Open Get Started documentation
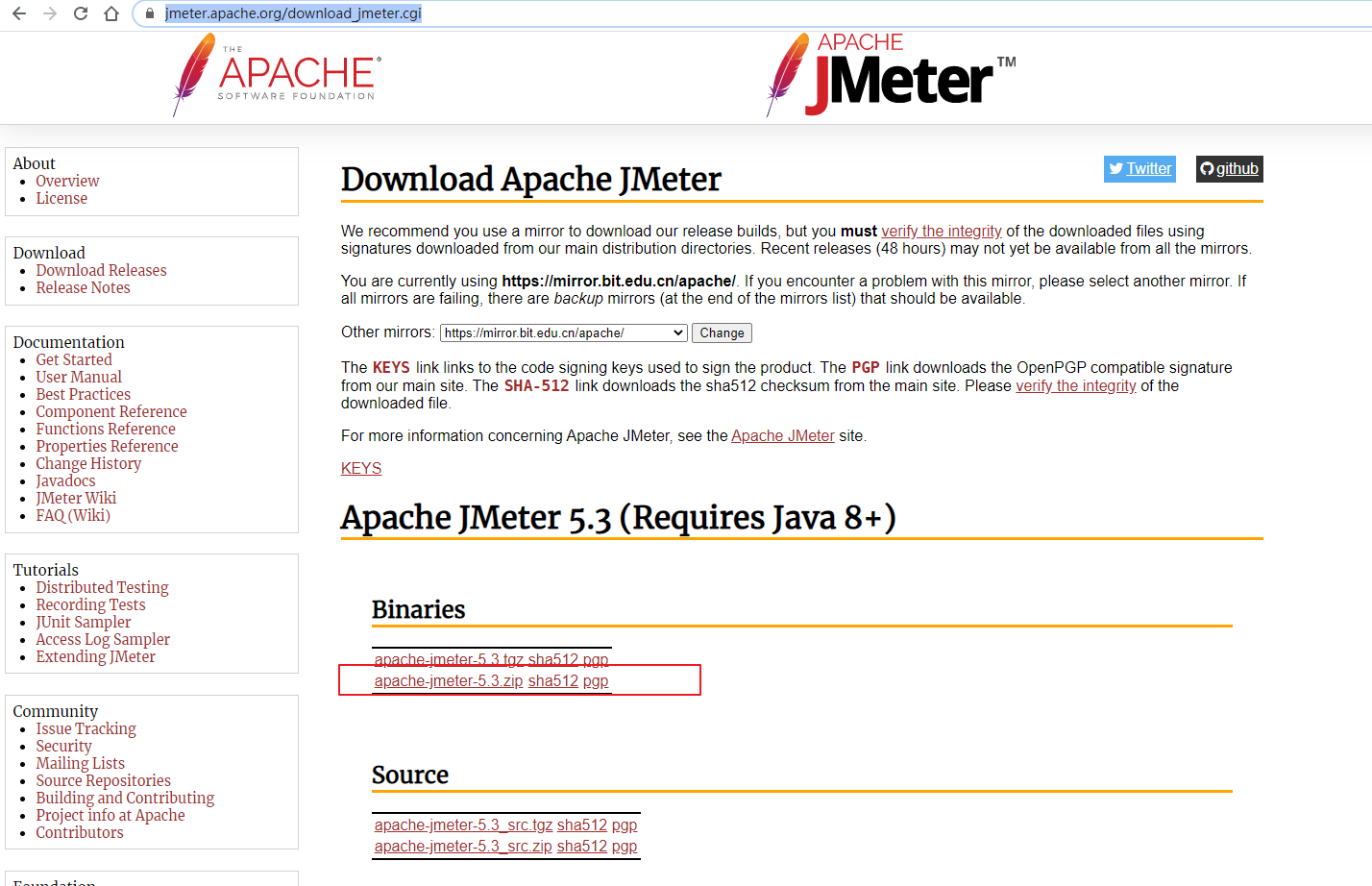The height and width of the screenshot is (886, 1372). (x=74, y=359)
